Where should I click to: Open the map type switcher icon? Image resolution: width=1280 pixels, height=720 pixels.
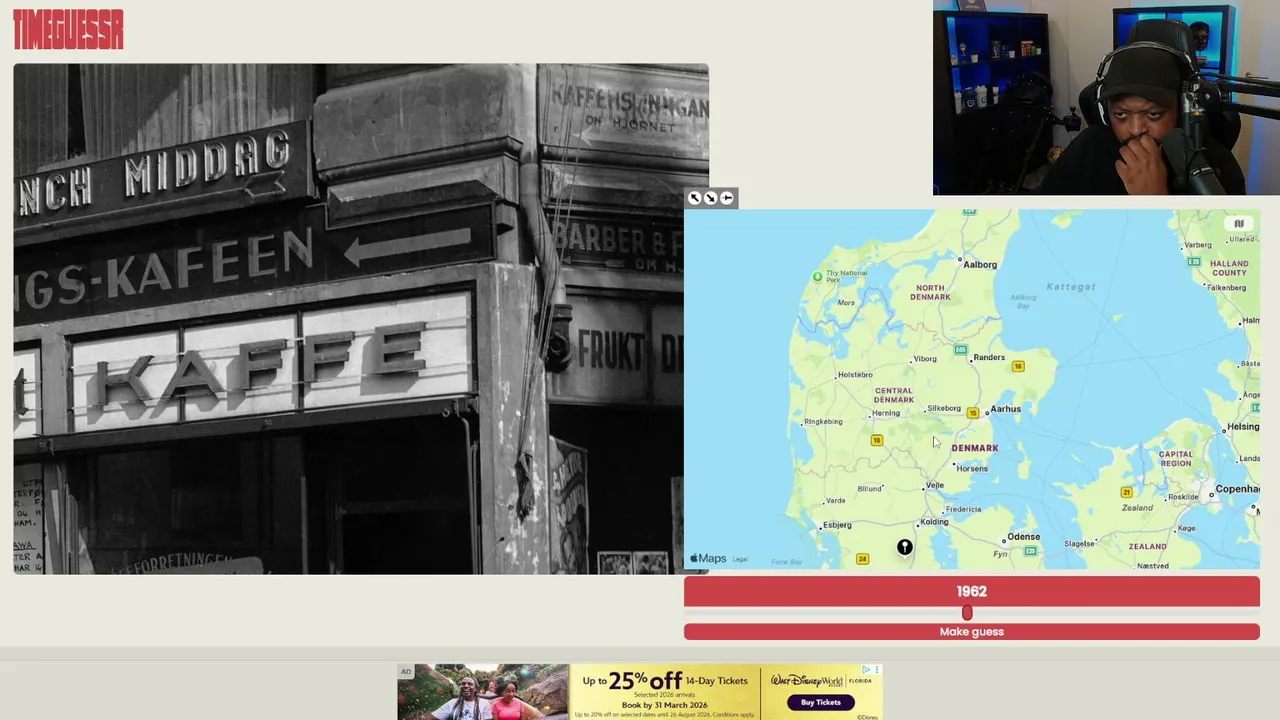click(1239, 224)
